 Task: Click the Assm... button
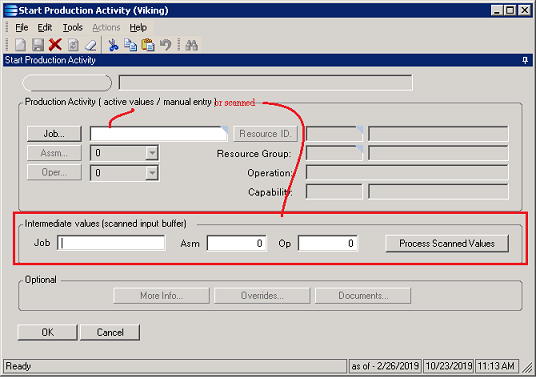tap(54, 153)
